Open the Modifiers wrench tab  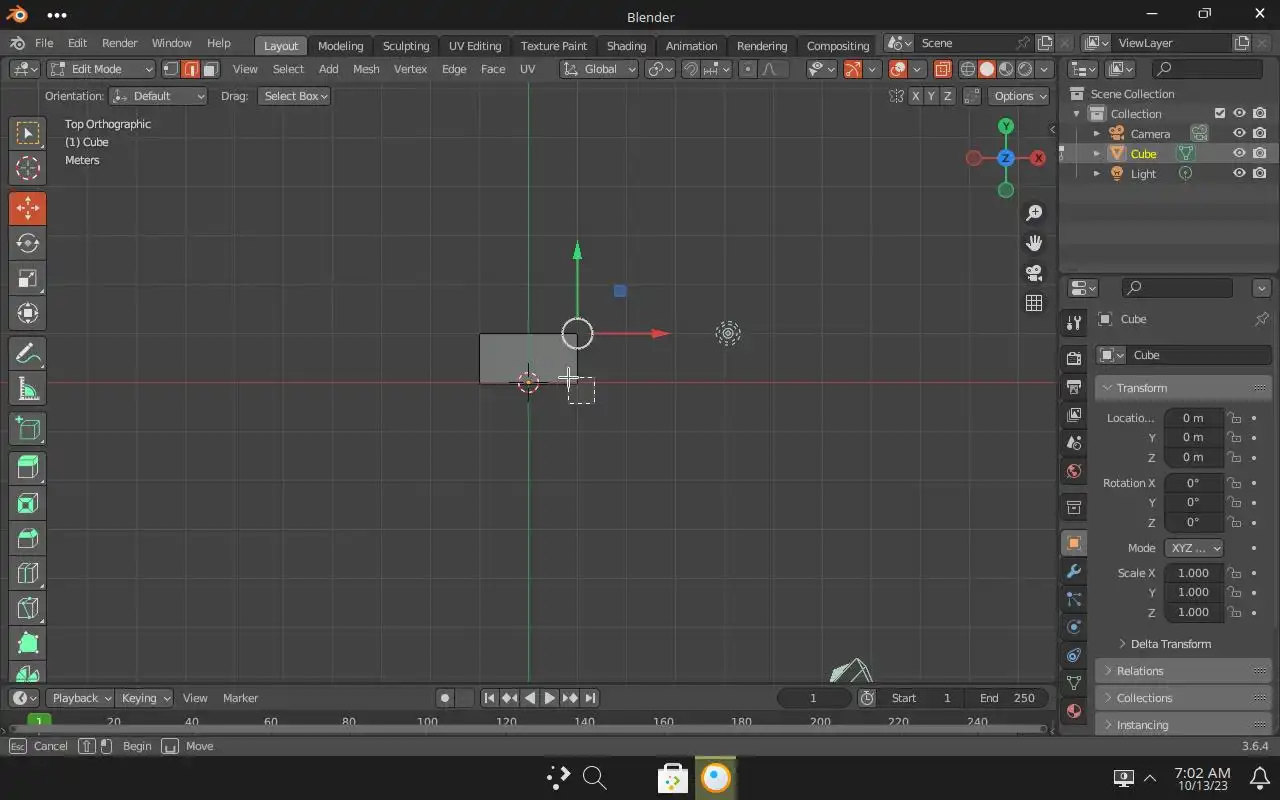coord(1074,571)
